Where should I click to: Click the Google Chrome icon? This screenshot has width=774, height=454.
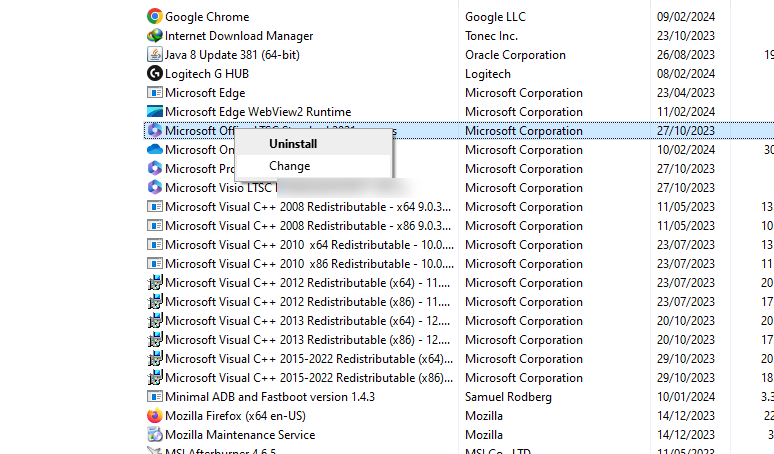[155, 17]
